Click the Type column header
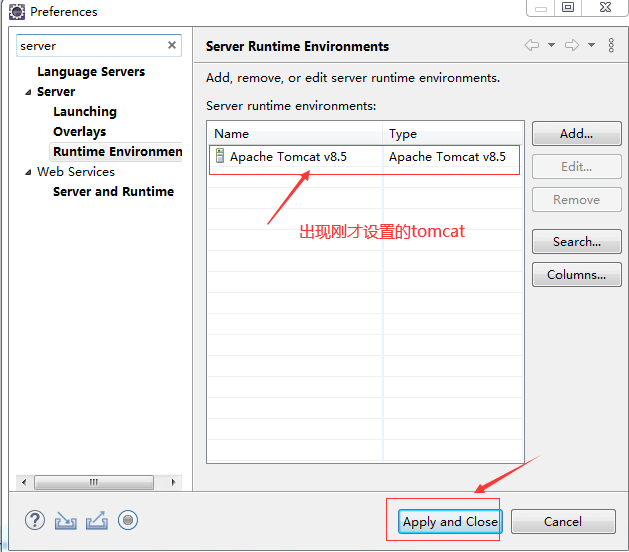This screenshot has width=629, height=552. pos(452,134)
